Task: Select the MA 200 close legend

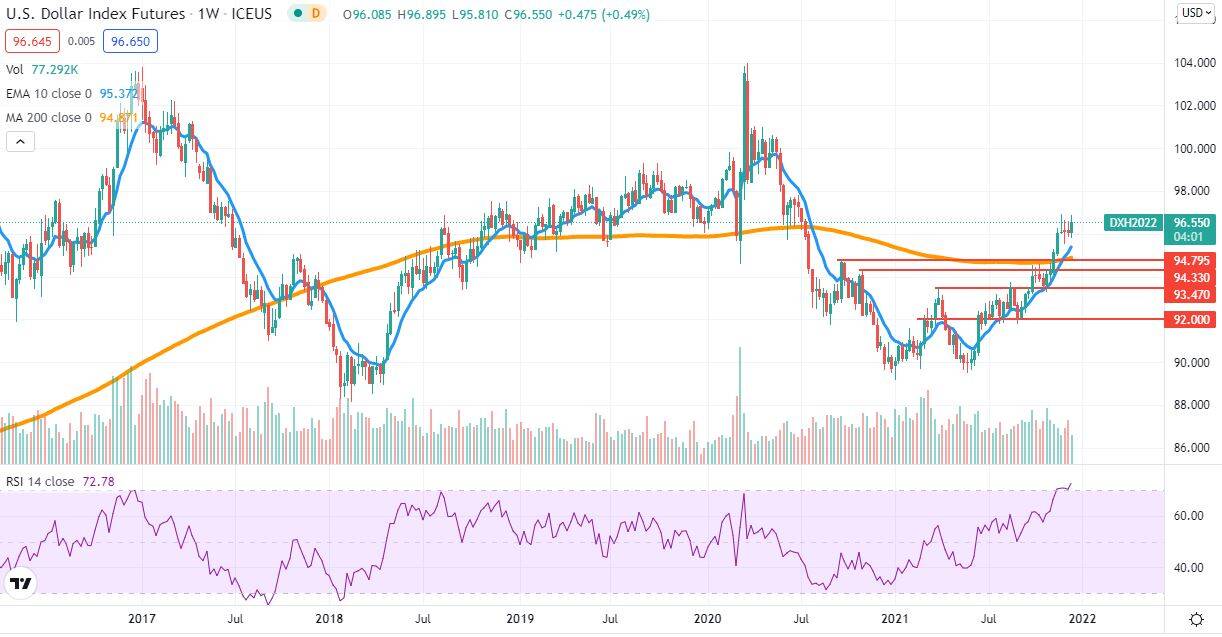Action: click(72, 117)
